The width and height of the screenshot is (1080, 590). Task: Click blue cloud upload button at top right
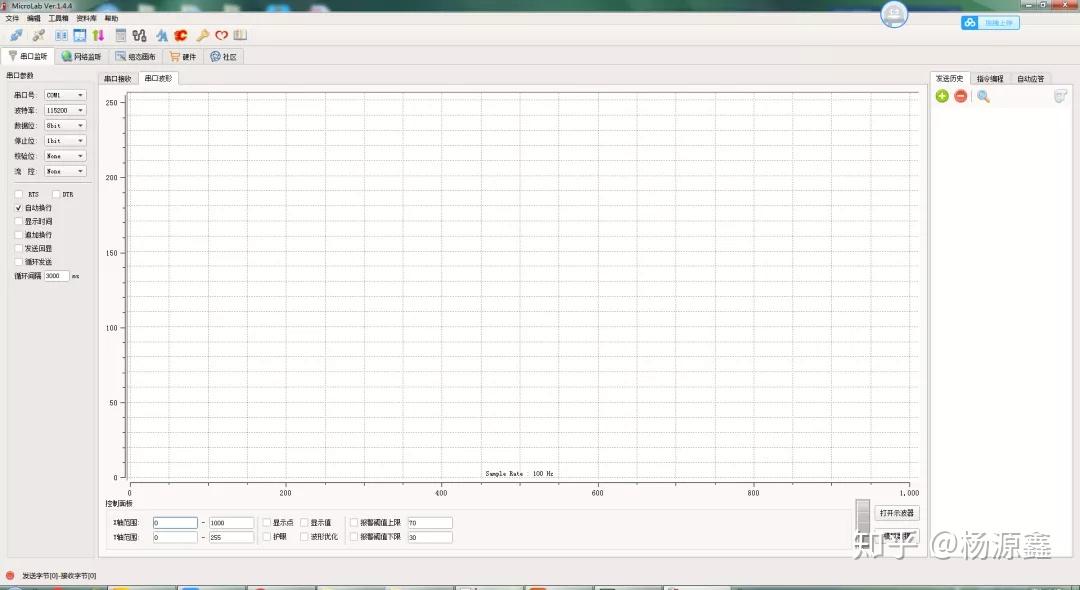coord(990,23)
